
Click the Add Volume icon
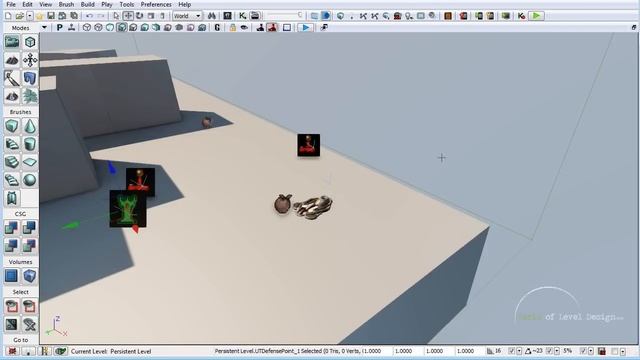pyautogui.click(x=30, y=276)
